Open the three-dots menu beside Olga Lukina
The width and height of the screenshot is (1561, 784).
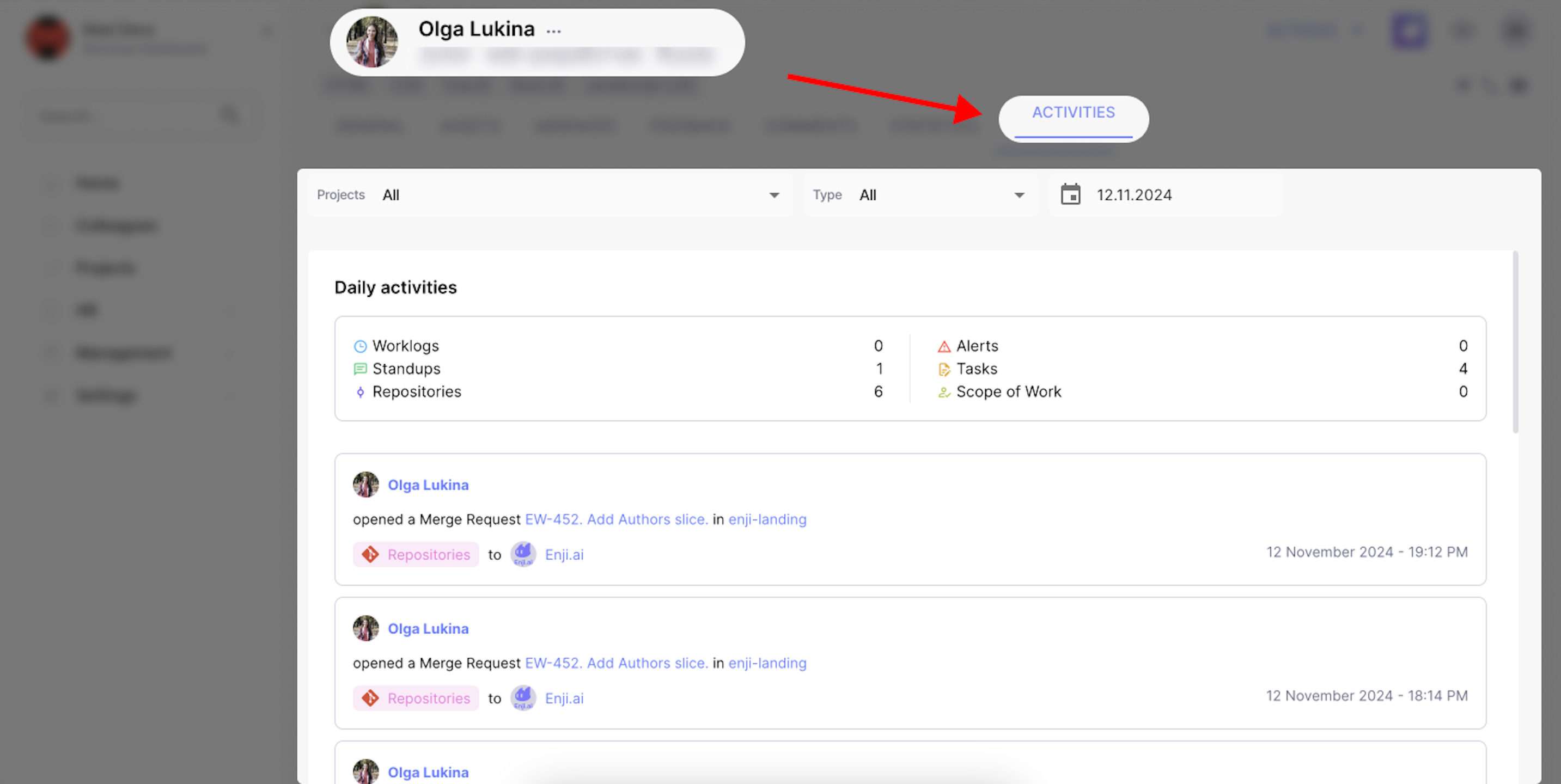coord(553,31)
